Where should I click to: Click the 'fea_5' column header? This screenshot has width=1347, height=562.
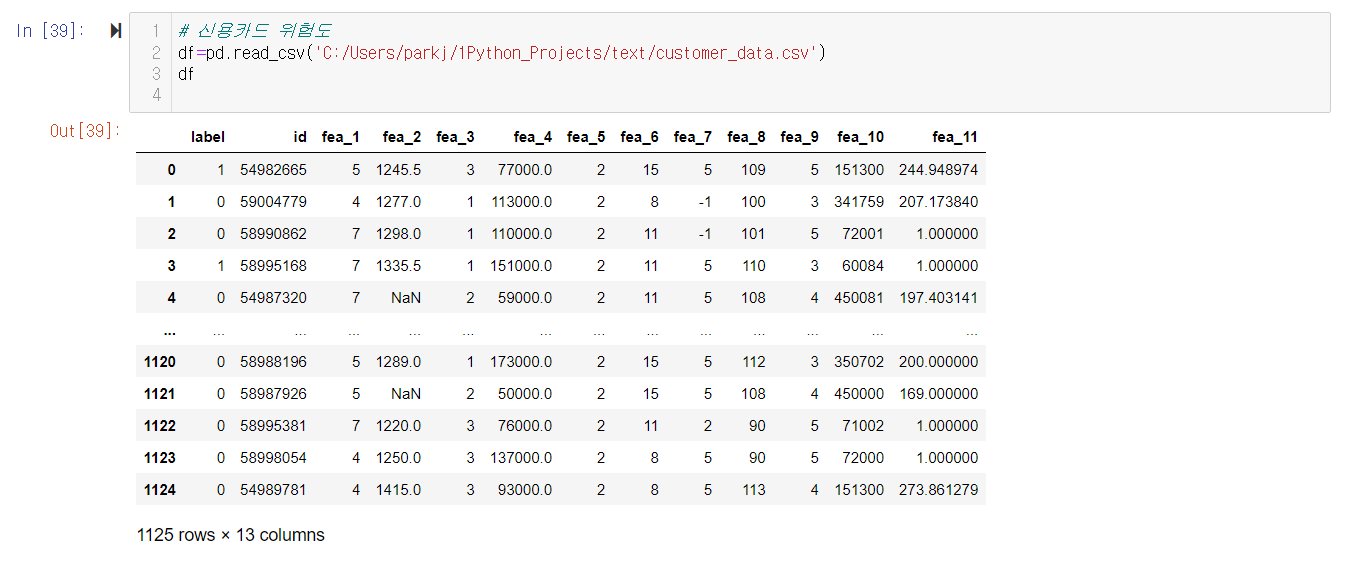[x=586, y=137]
